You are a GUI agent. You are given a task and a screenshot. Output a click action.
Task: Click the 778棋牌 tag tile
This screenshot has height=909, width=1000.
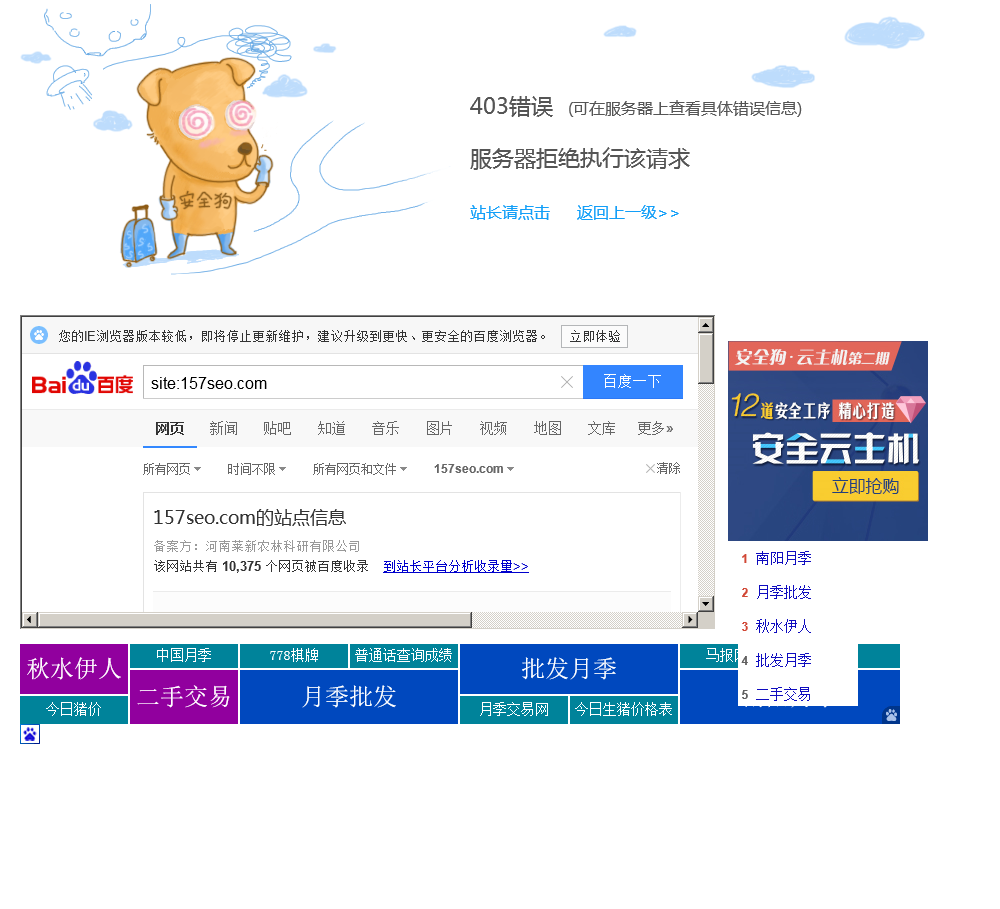(294, 656)
